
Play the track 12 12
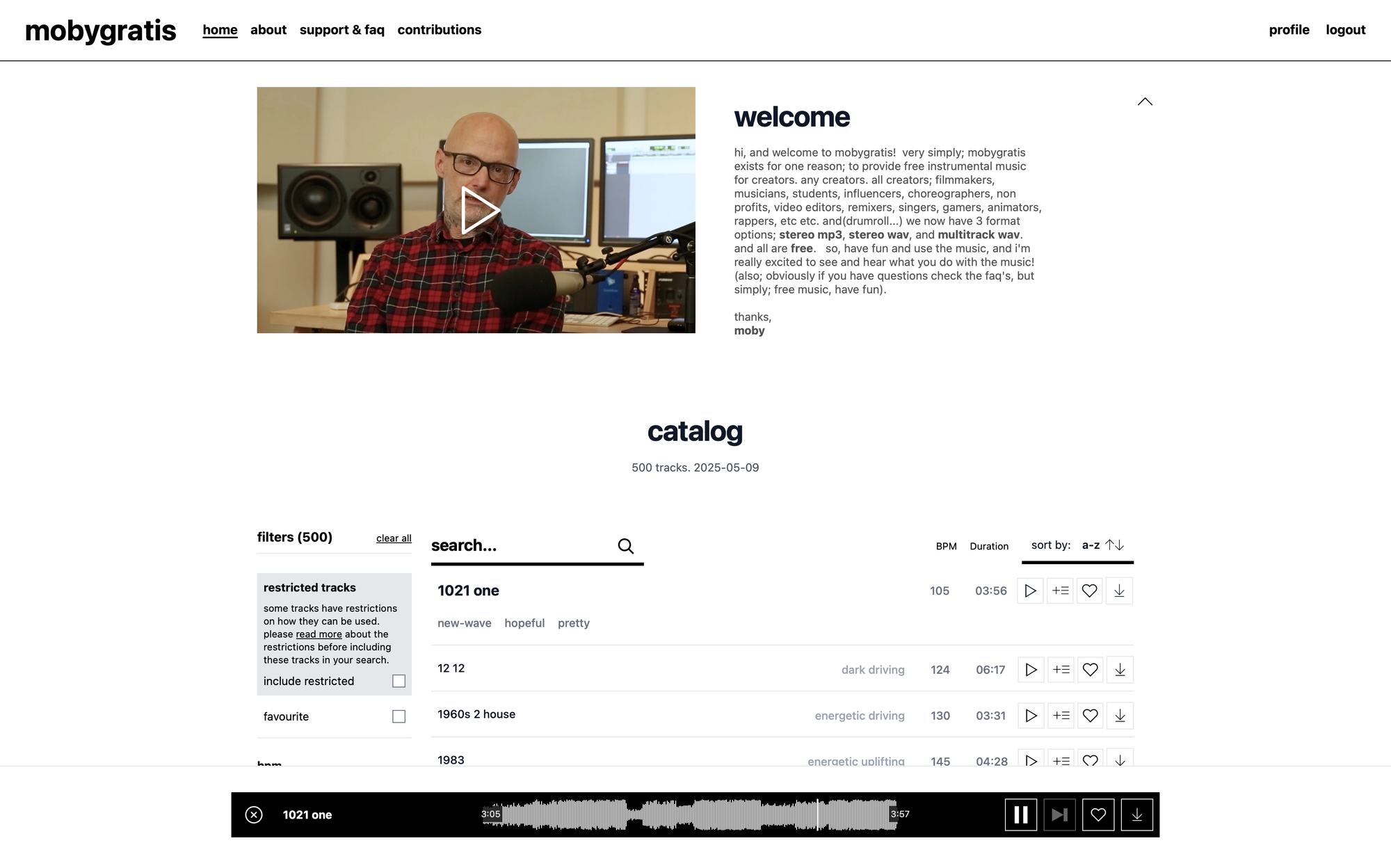[x=1031, y=670]
